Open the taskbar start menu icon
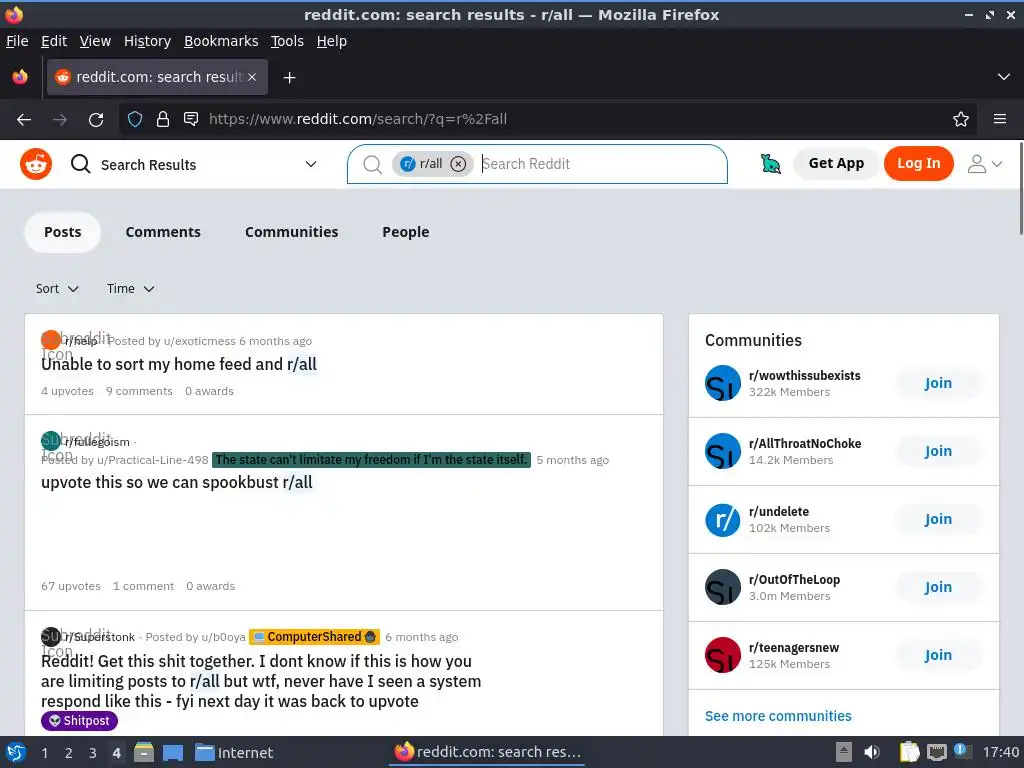This screenshot has width=1024, height=768. click(x=16, y=752)
